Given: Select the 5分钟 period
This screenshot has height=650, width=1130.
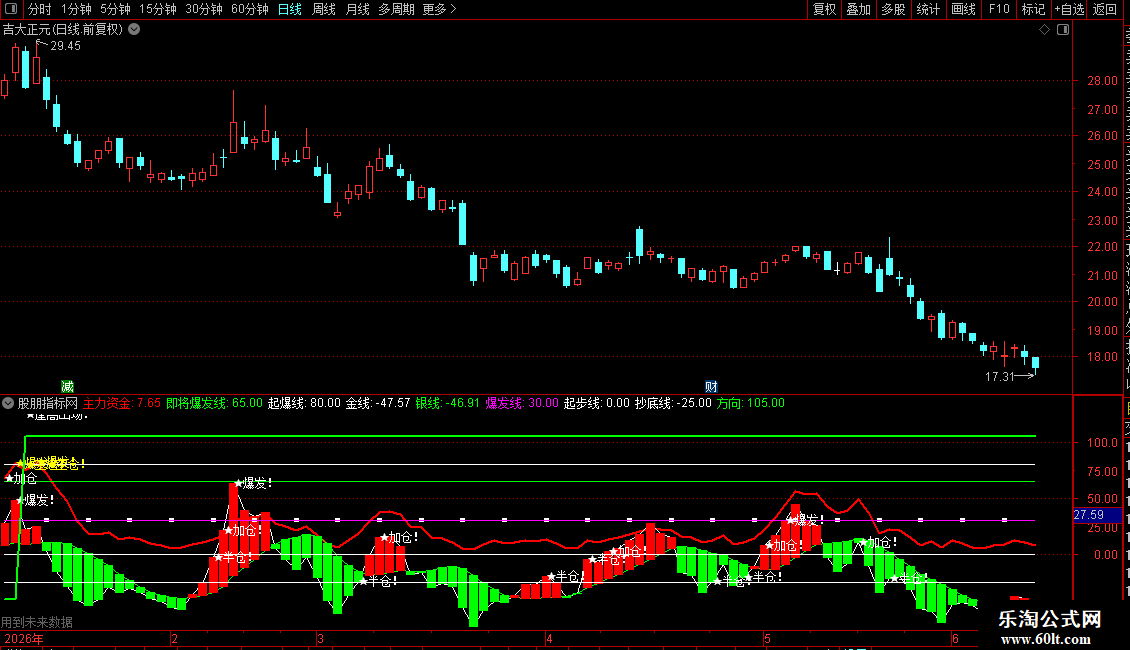Looking at the screenshot, I should click(x=115, y=9).
